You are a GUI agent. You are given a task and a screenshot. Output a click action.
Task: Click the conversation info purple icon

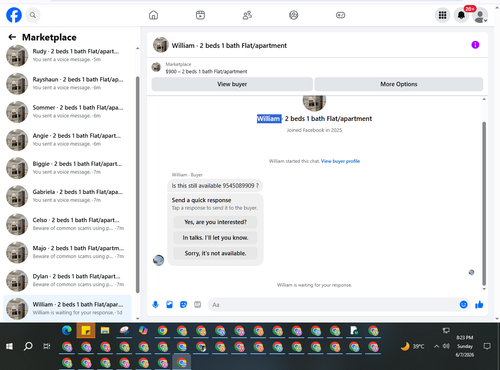pos(475,45)
